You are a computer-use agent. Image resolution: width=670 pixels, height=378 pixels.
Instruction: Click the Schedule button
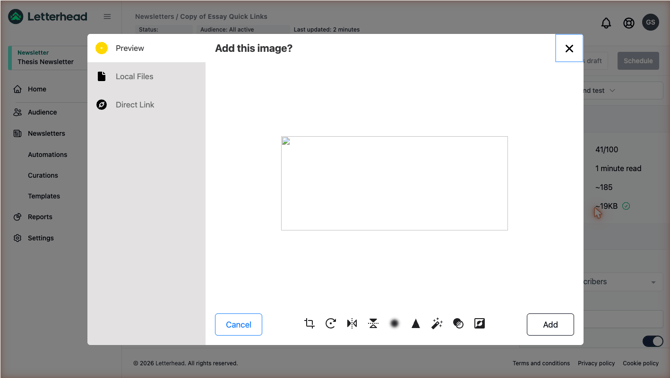(638, 61)
